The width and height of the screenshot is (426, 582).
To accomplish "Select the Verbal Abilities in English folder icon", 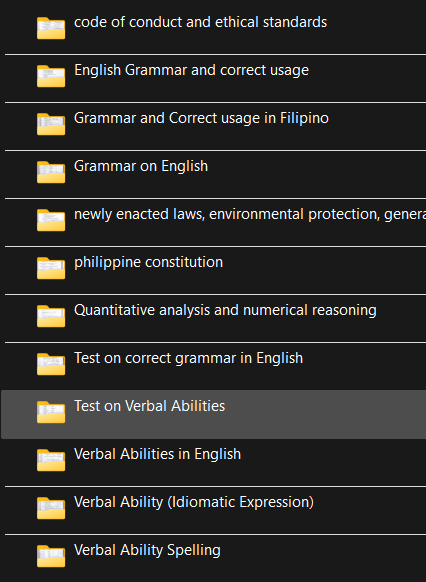I will [x=51, y=460].
